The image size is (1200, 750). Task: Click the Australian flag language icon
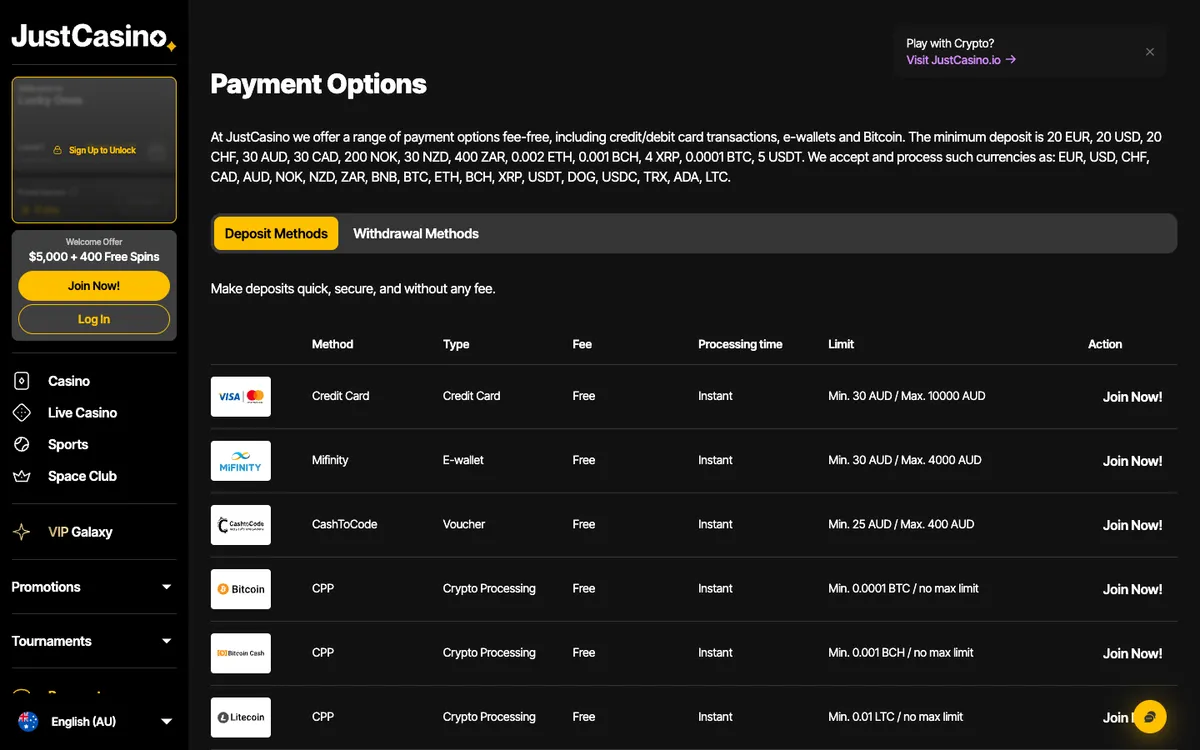click(x=29, y=721)
